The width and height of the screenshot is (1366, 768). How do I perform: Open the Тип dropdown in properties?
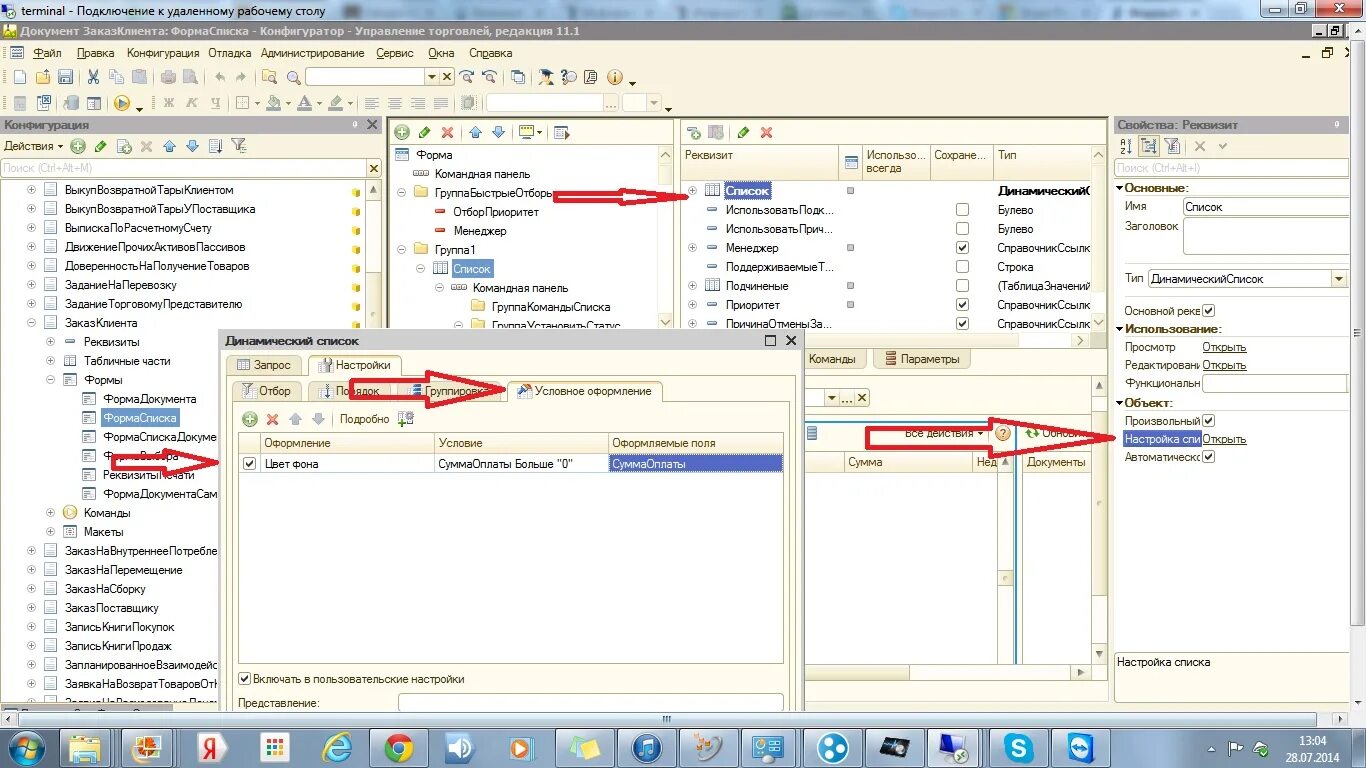pos(1339,279)
